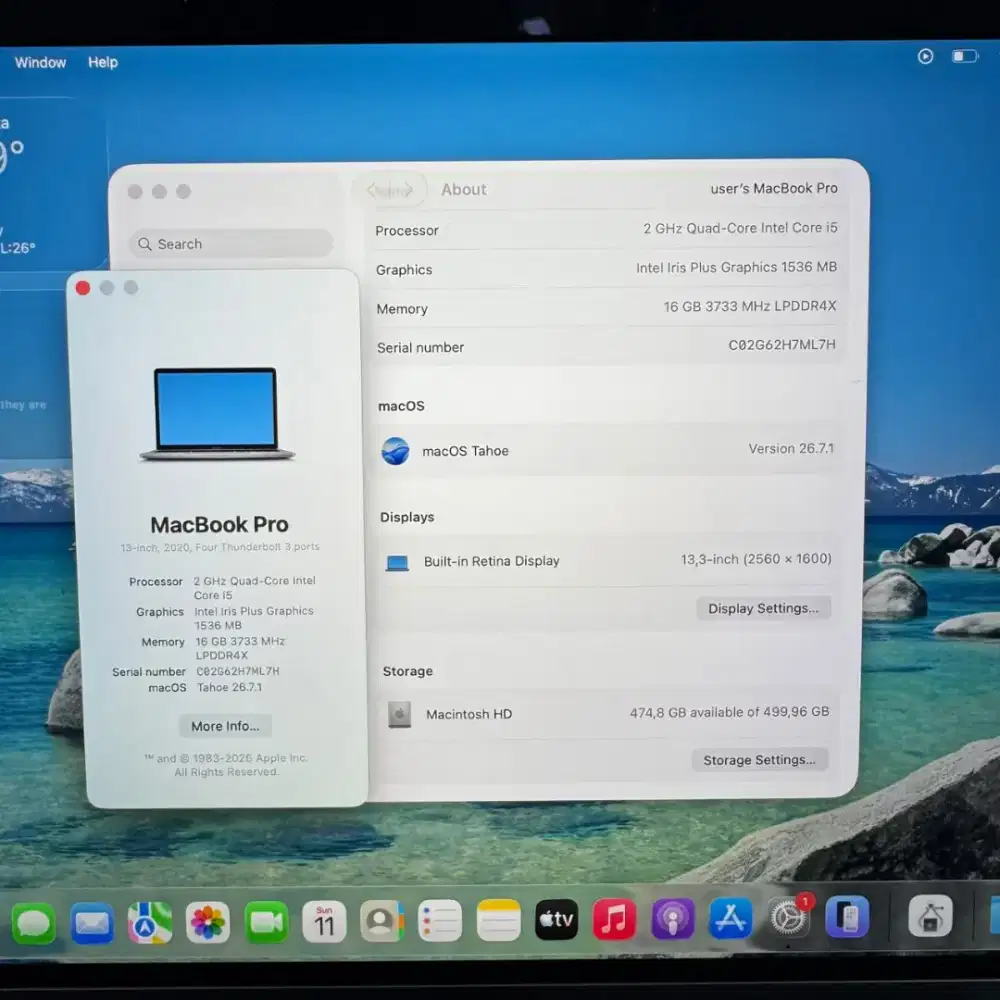Open the Music app icon
1000x1000 pixels.
614,919
